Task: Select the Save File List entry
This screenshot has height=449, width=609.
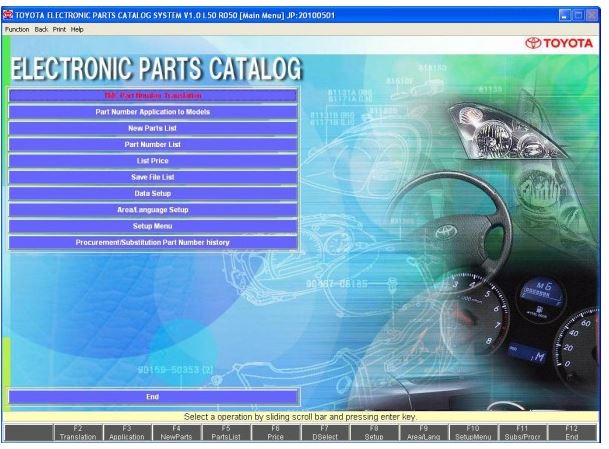Action: [x=153, y=176]
